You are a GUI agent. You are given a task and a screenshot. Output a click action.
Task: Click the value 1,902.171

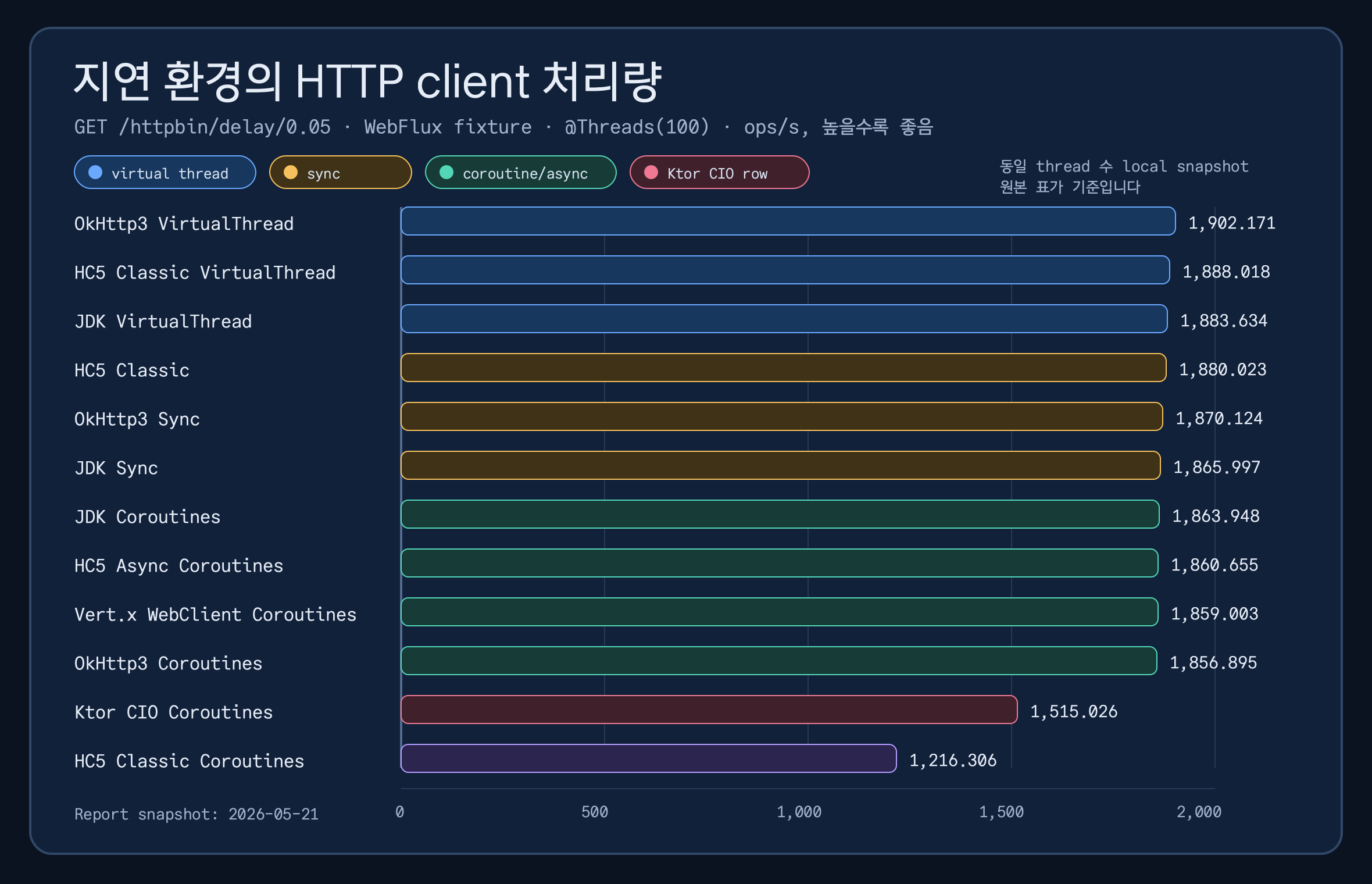[1232, 223]
